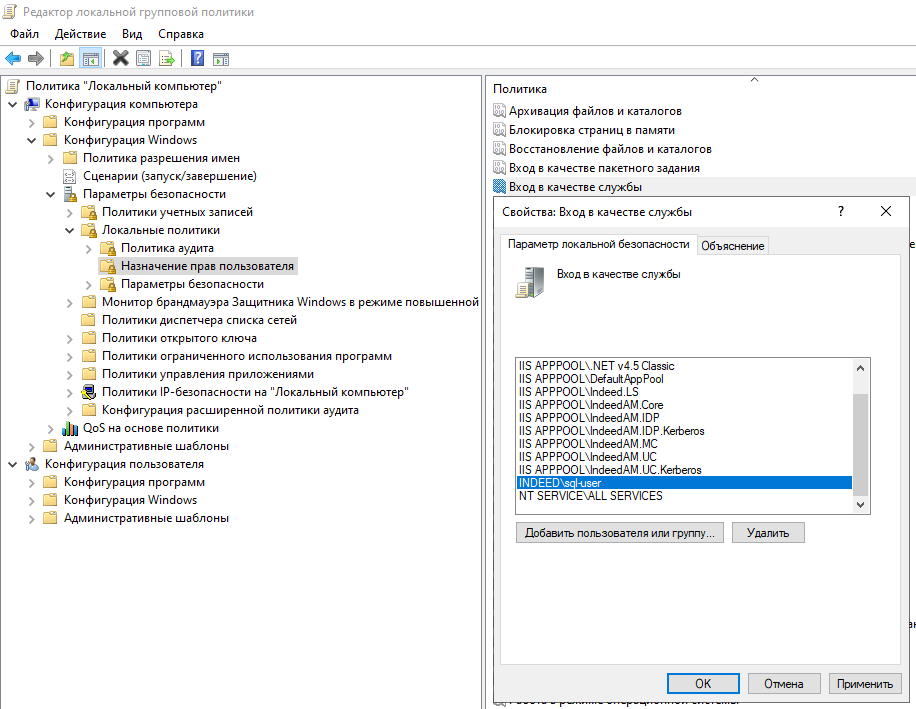Screen dimensions: 916x709
Task: Select Политики учетных записей in tree
Action: click(177, 212)
